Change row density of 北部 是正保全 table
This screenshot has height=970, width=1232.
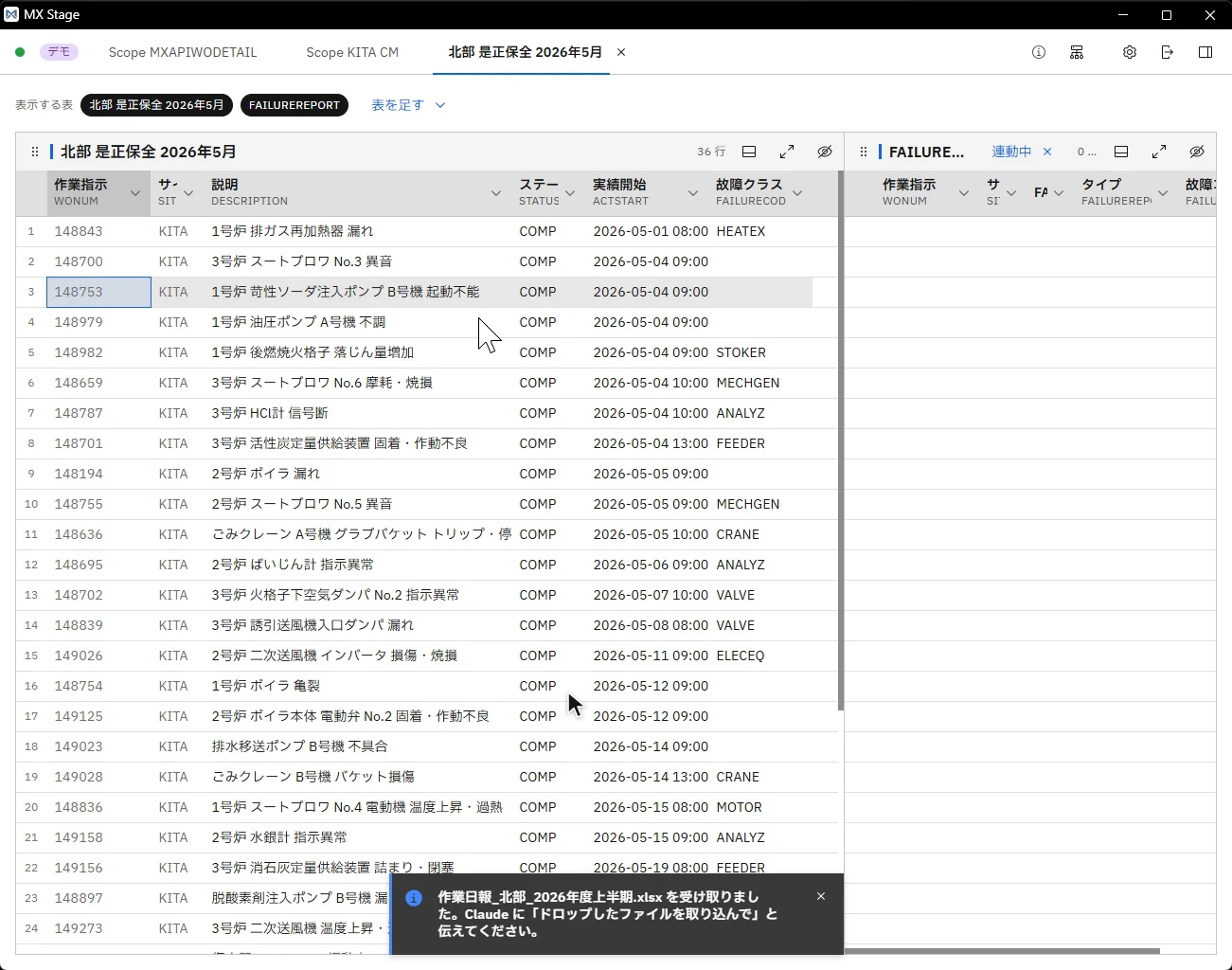(749, 152)
